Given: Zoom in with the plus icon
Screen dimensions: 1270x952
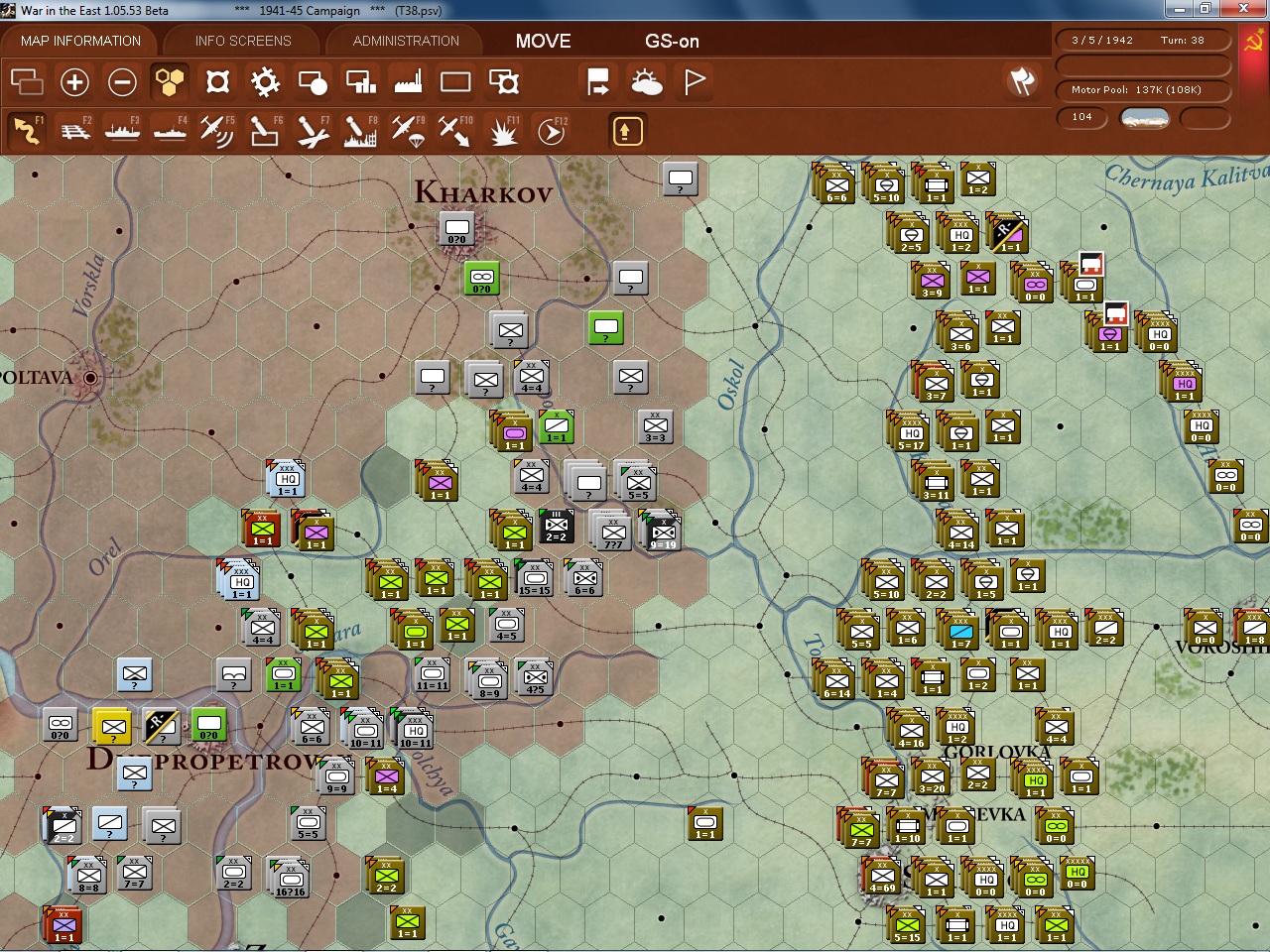Looking at the screenshot, I should coord(74,81).
